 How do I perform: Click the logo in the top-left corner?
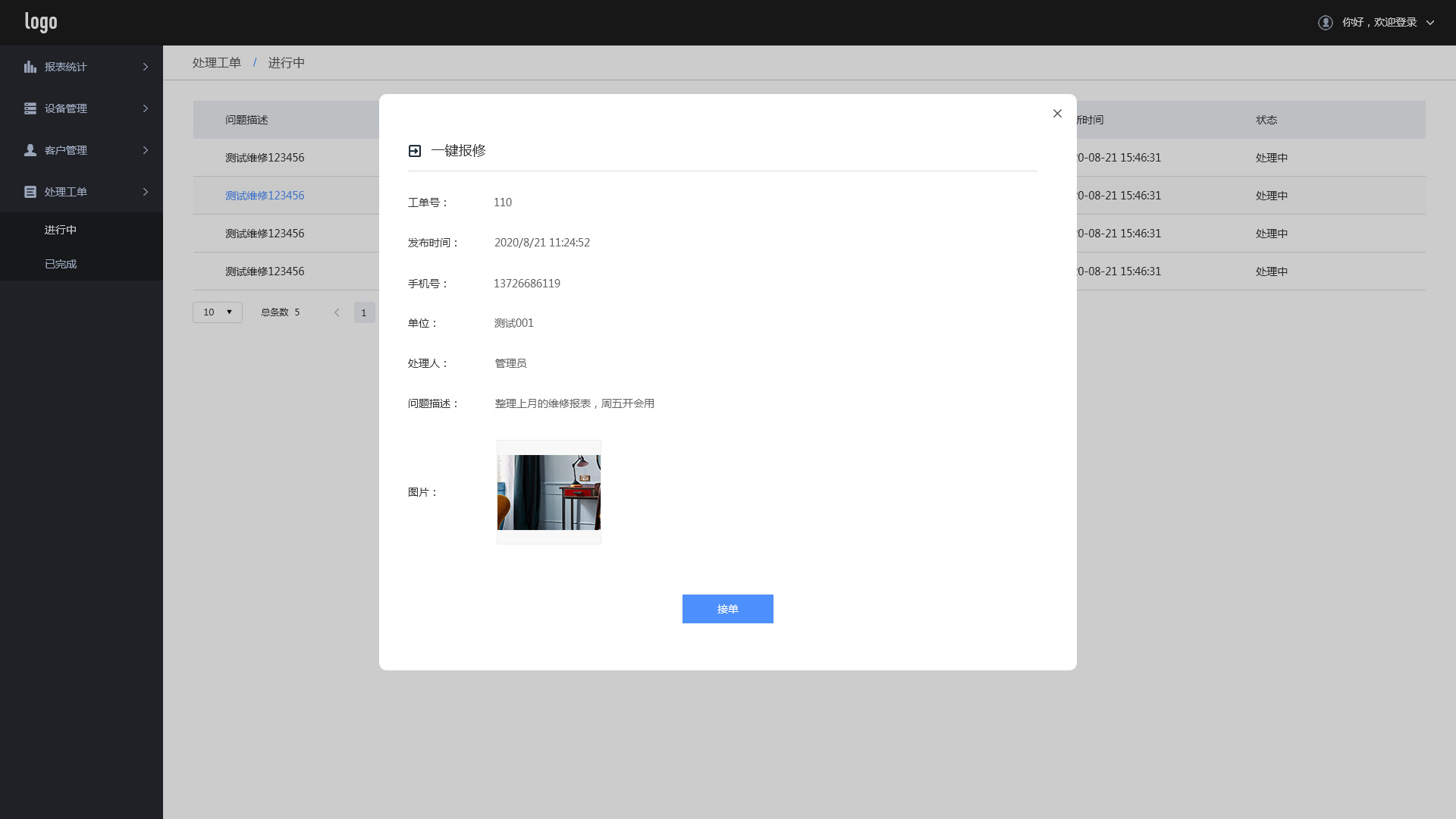pyautogui.click(x=41, y=22)
